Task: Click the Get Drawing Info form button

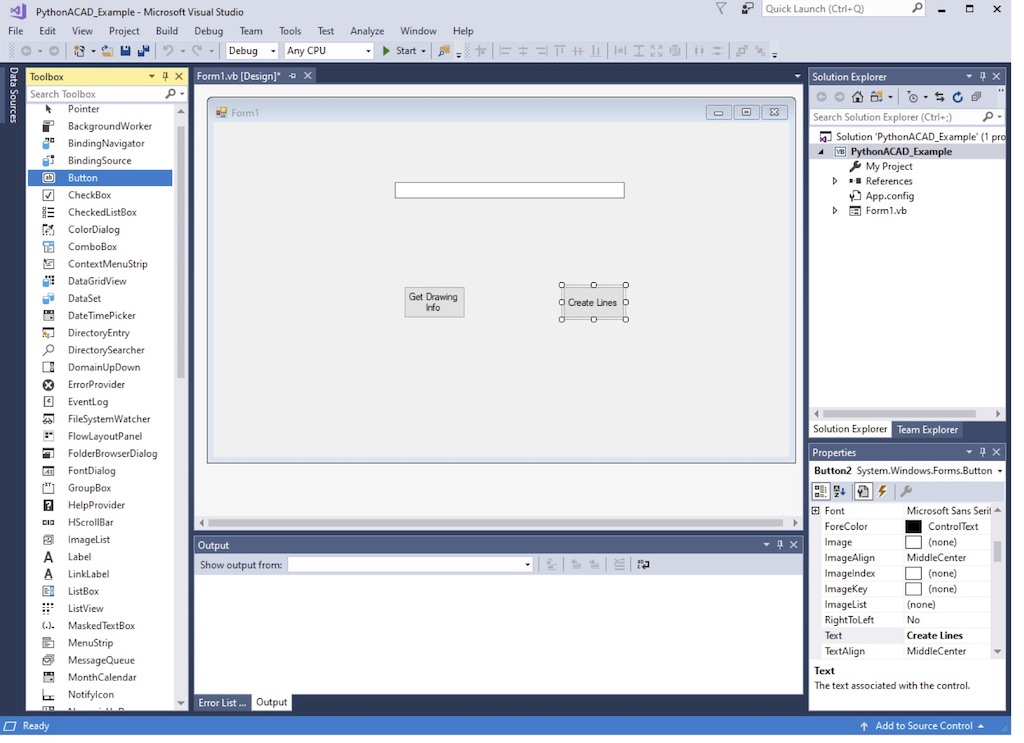Action: 434,302
